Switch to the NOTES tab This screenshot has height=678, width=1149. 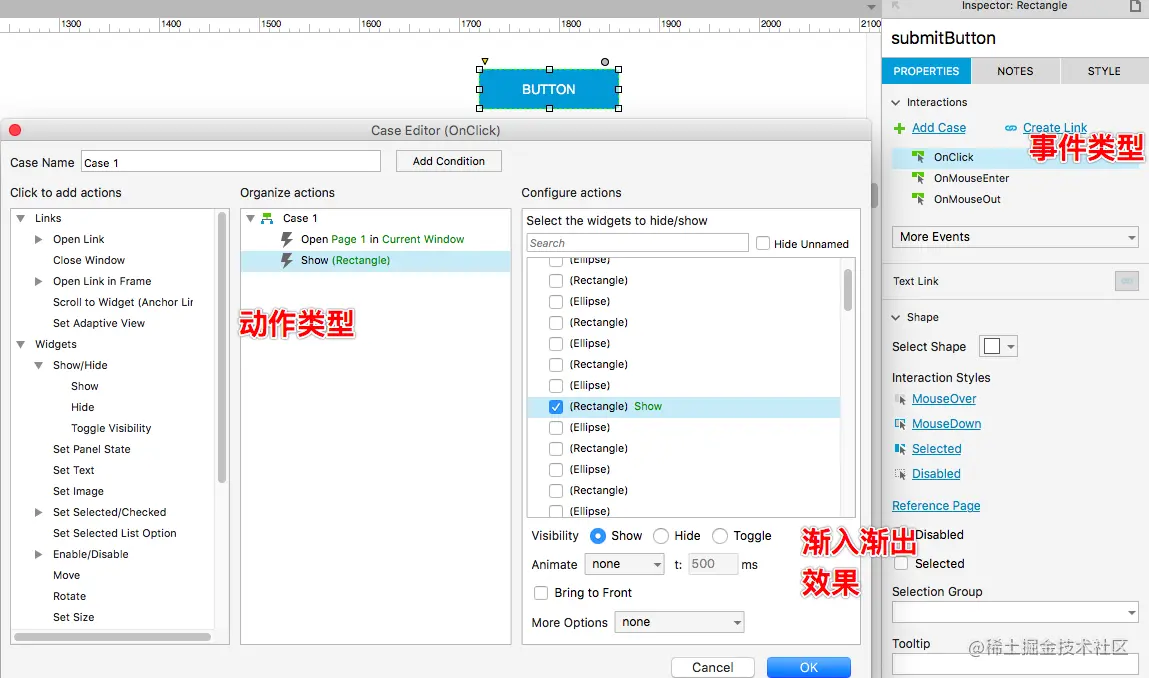[x=1015, y=71]
